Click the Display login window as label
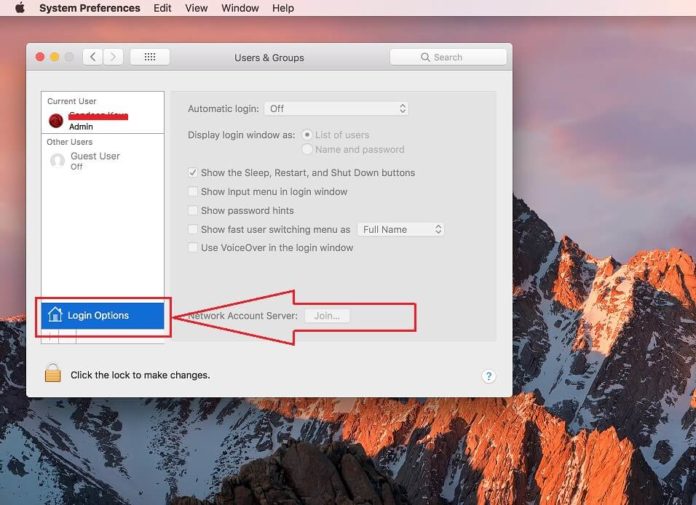696x505 pixels. click(241, 135)
